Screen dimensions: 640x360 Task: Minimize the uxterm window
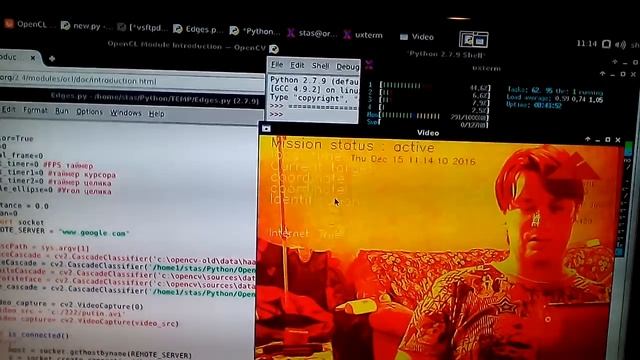(613, 75)
